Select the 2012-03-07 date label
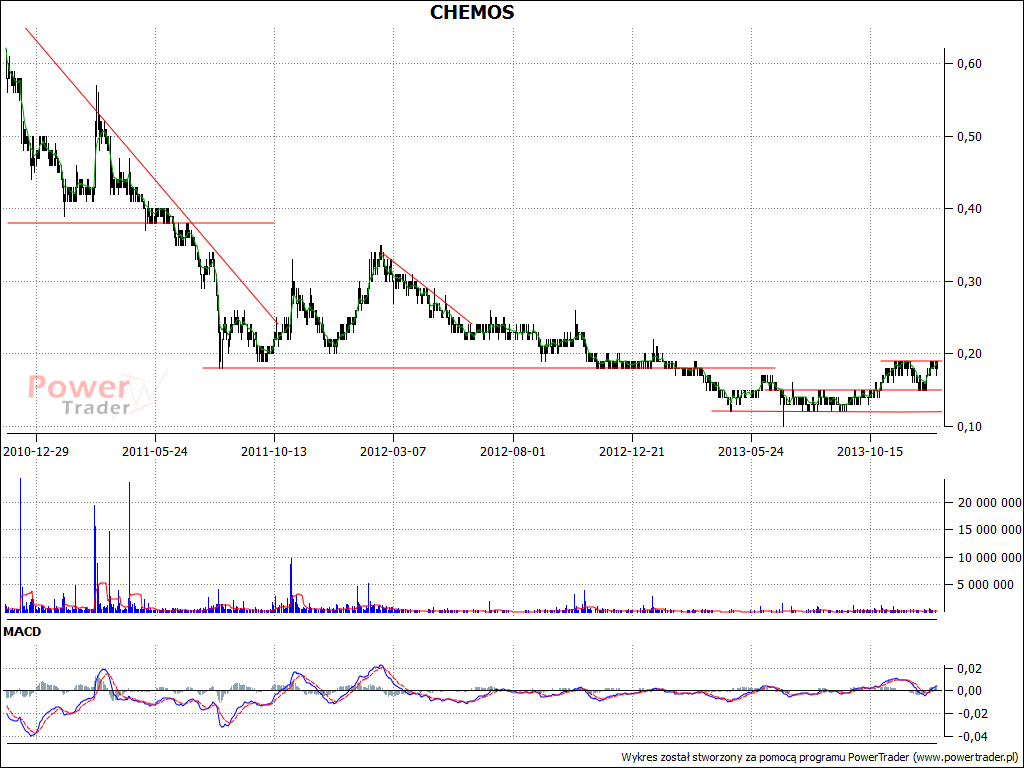Screen dimensions: 1024x768 point(393,451)
